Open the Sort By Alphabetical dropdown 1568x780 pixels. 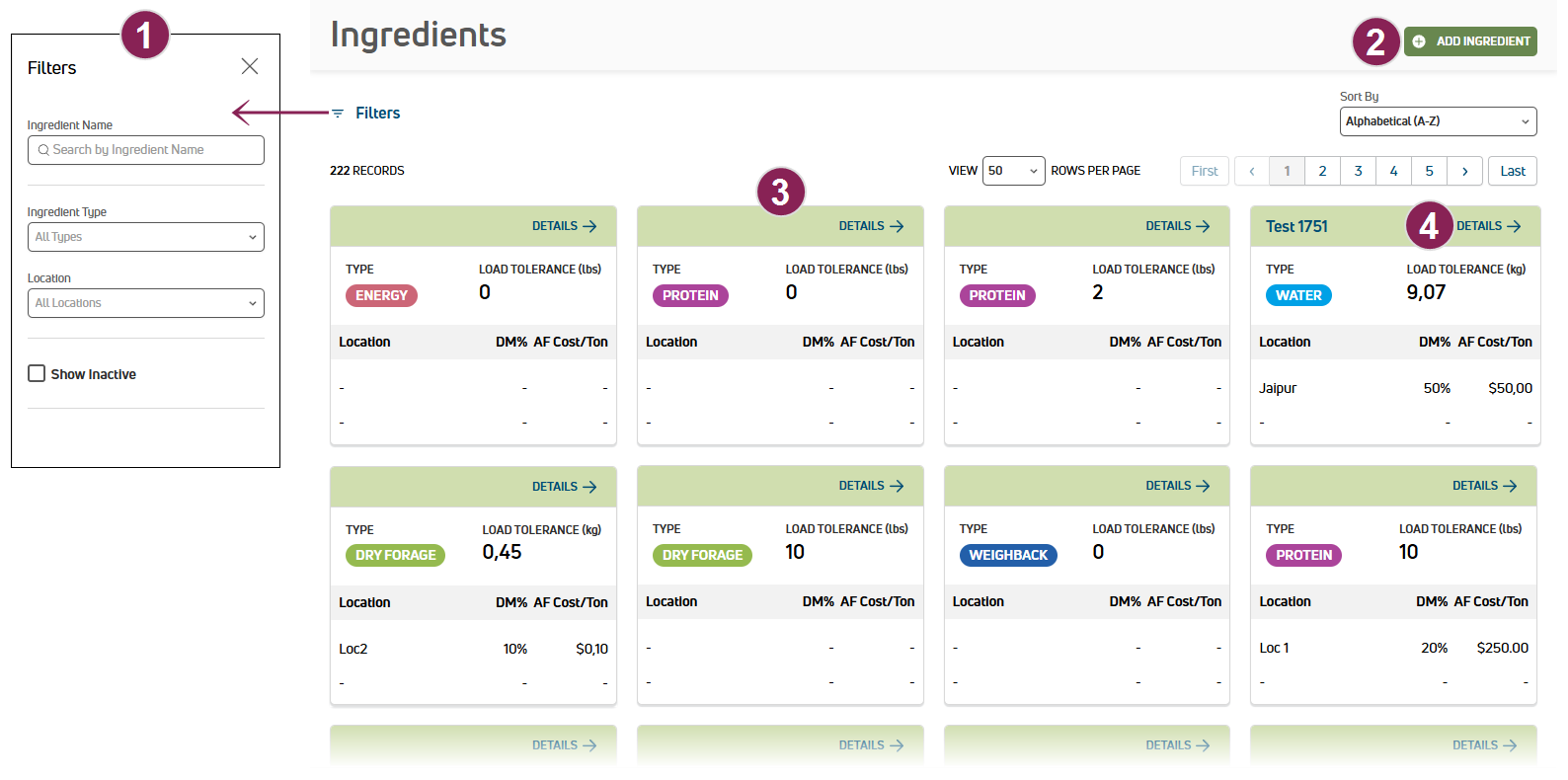tap(1438, 121)
